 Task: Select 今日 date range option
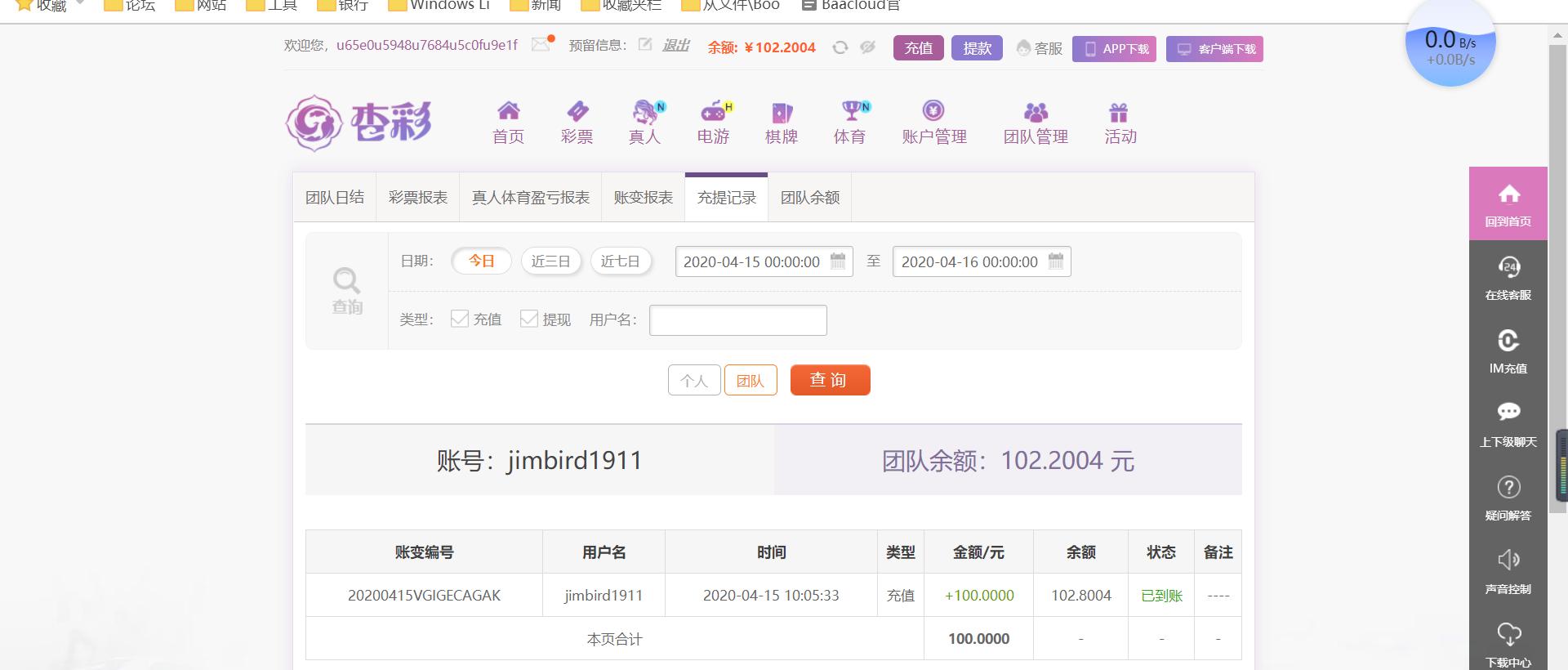(482, 261)
